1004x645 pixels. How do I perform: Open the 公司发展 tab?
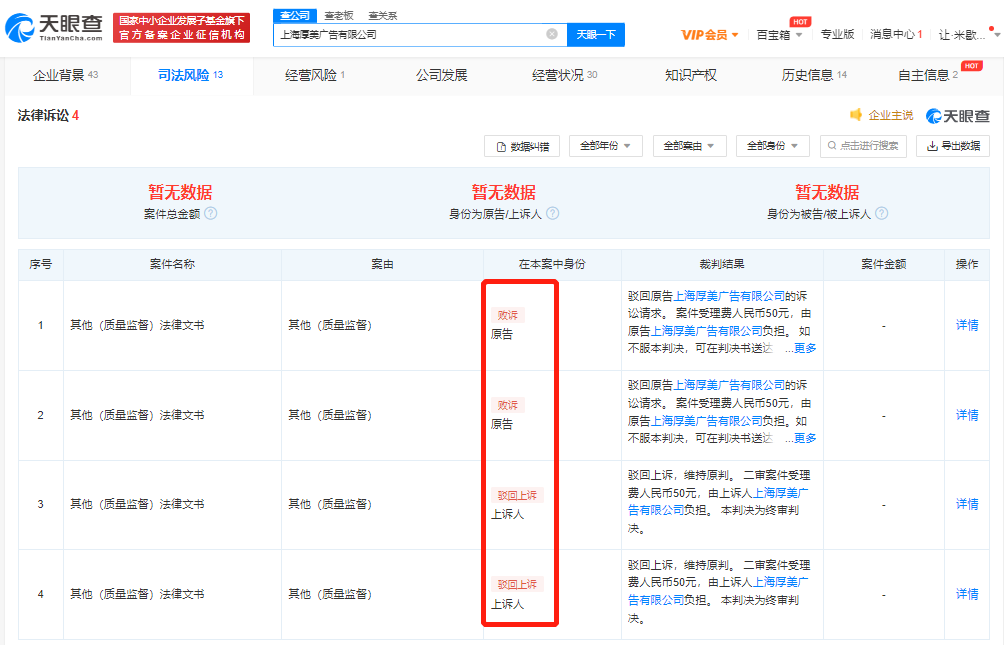click(x=441, y=76)
